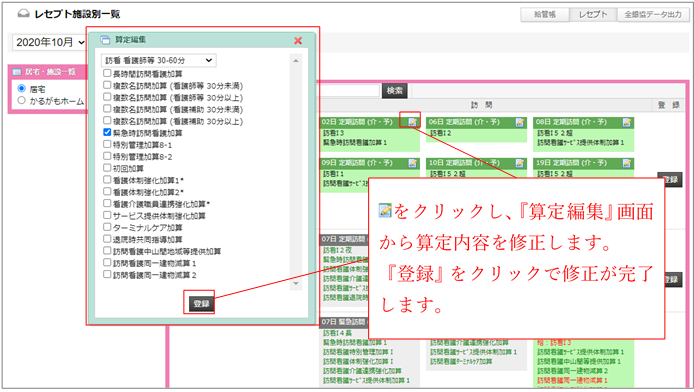
Task: Open edit icon on 19日 定期訪問 card
Action: [x=627, y=163]
